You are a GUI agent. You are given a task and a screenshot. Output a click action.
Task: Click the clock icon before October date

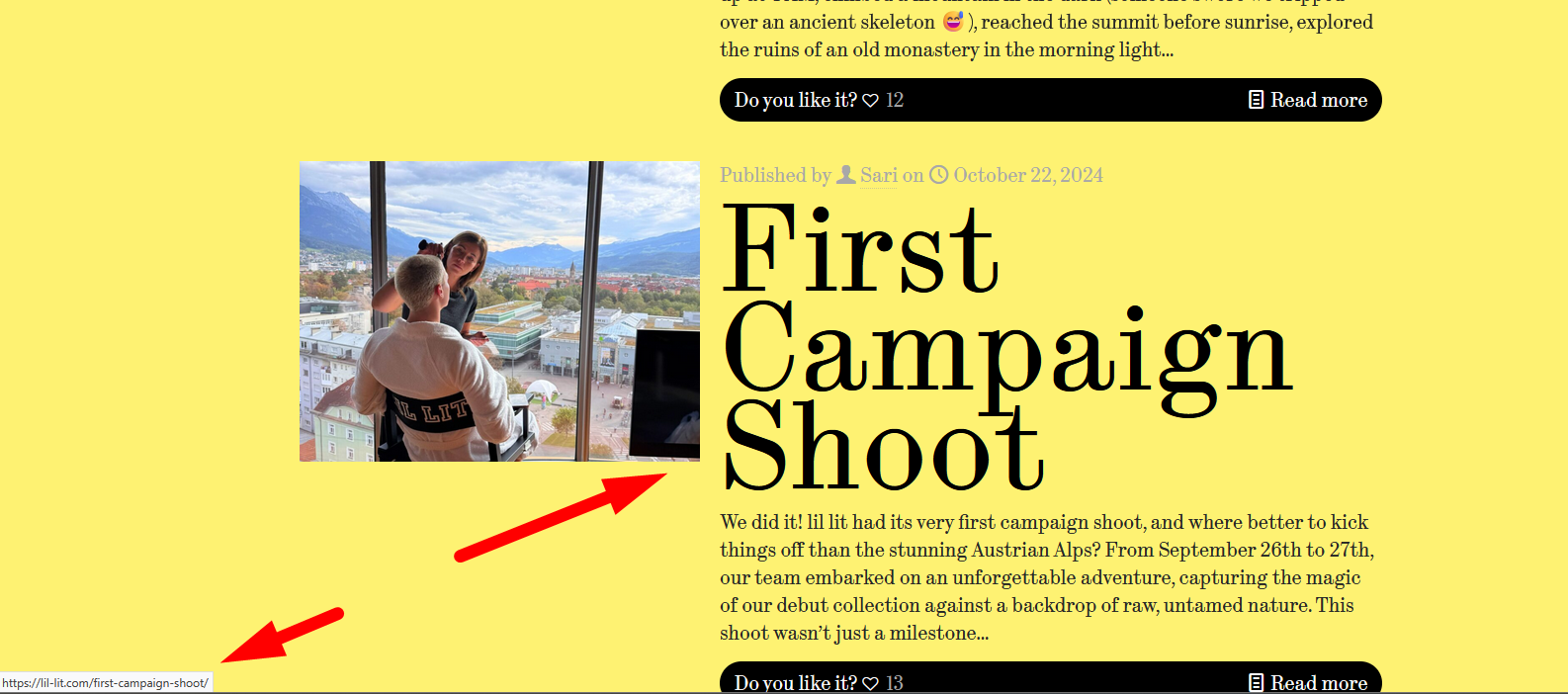[x=939, y=175]
